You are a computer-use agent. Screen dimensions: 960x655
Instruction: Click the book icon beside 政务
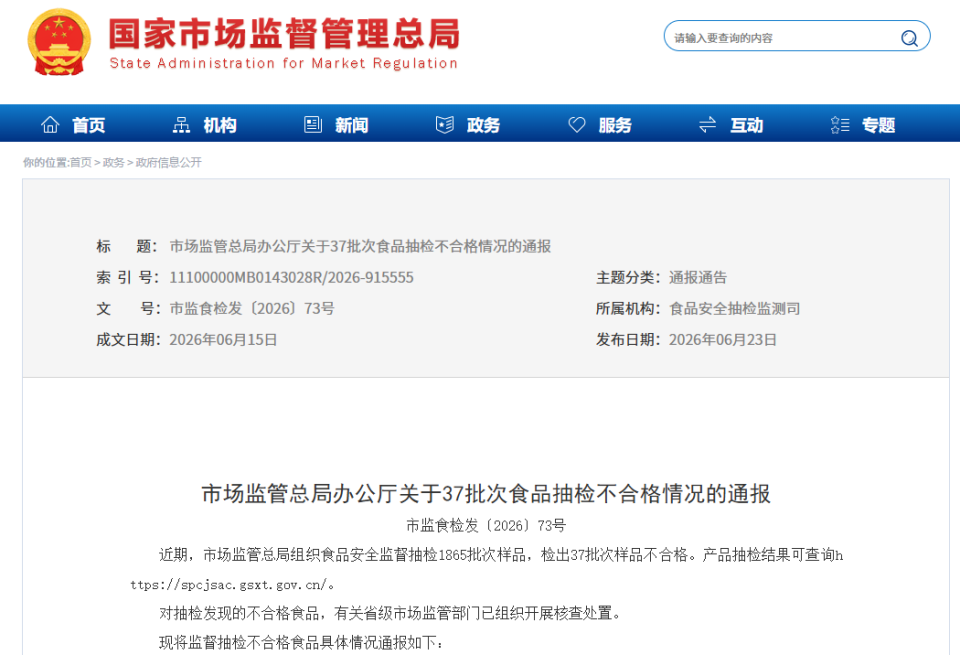coord(444,125)
